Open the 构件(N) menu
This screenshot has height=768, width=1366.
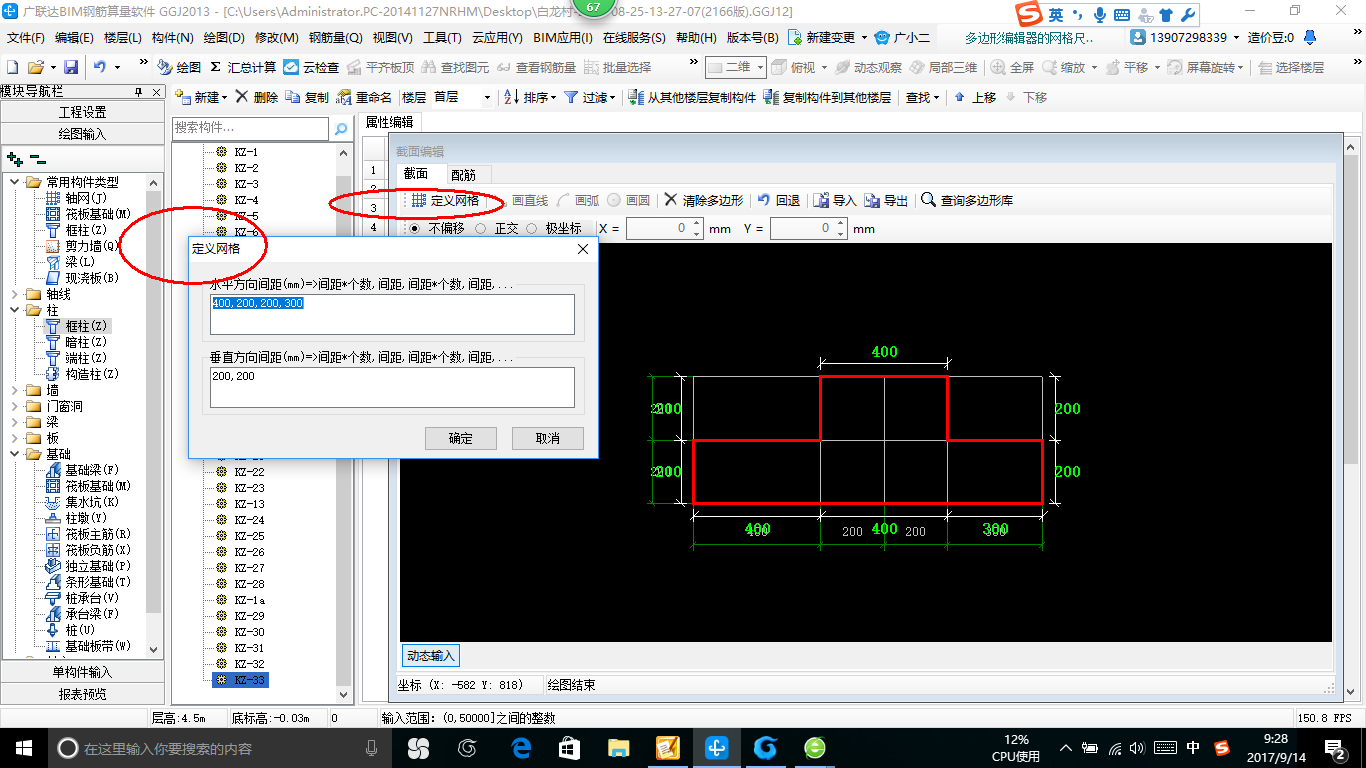click(172, 38)
